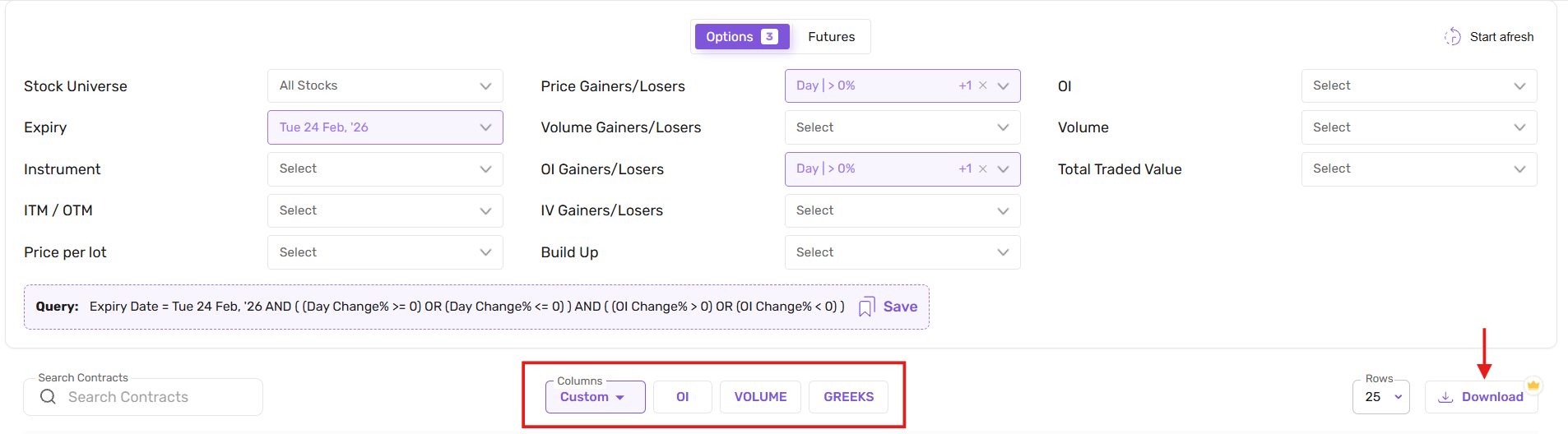Switch to the Futures tab
Screen dimensions: 1568x434
pos(831,37)
